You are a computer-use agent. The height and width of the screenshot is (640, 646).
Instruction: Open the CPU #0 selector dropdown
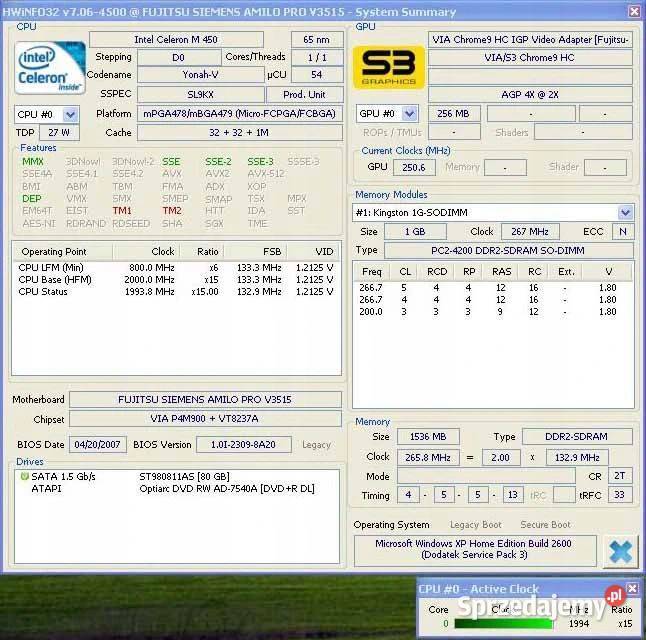coord(70,114)
